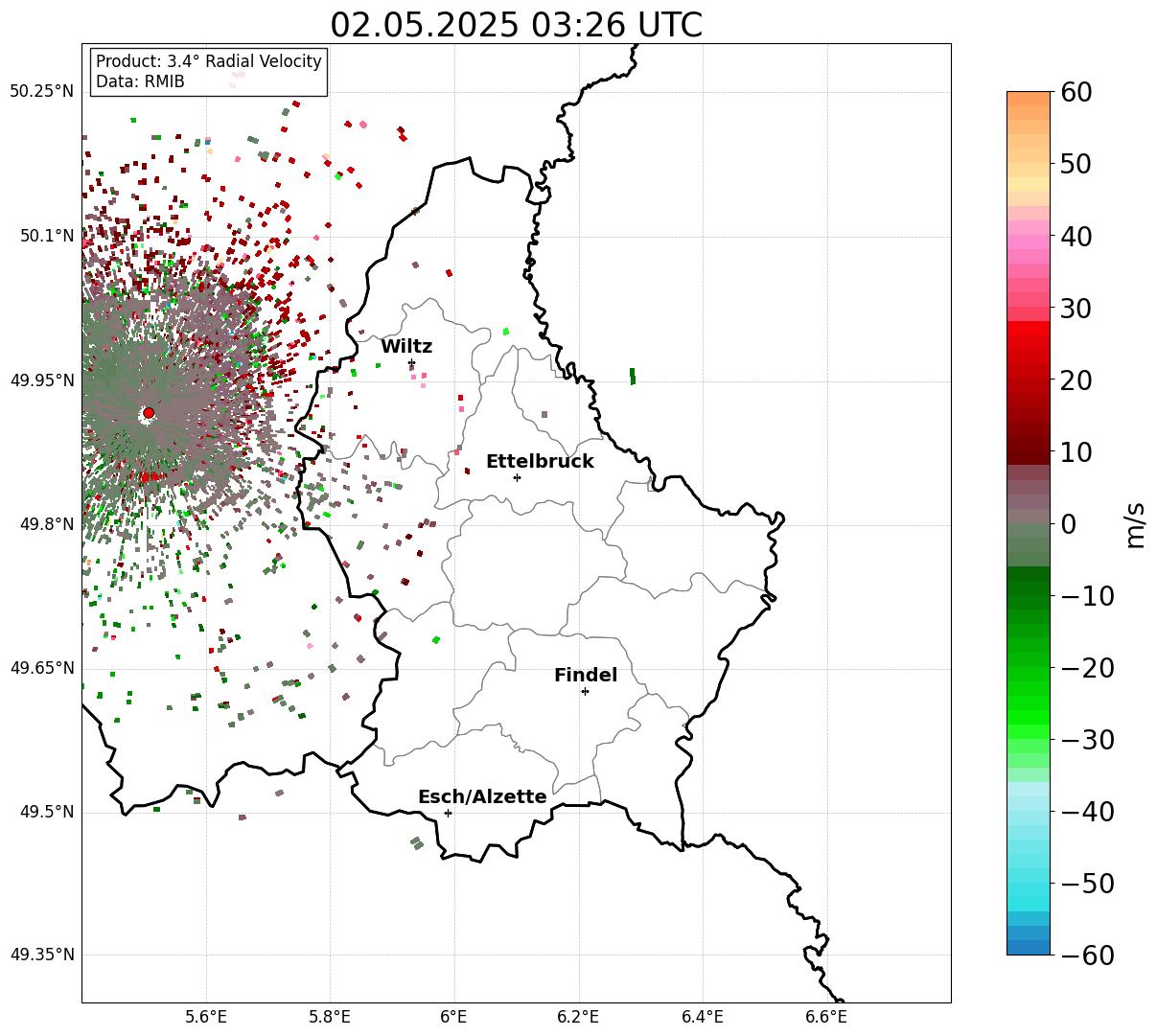Click the colorbar 10 tick label
The width and height of the screenshot is (1157, 1036).
tap(1076, 451)
